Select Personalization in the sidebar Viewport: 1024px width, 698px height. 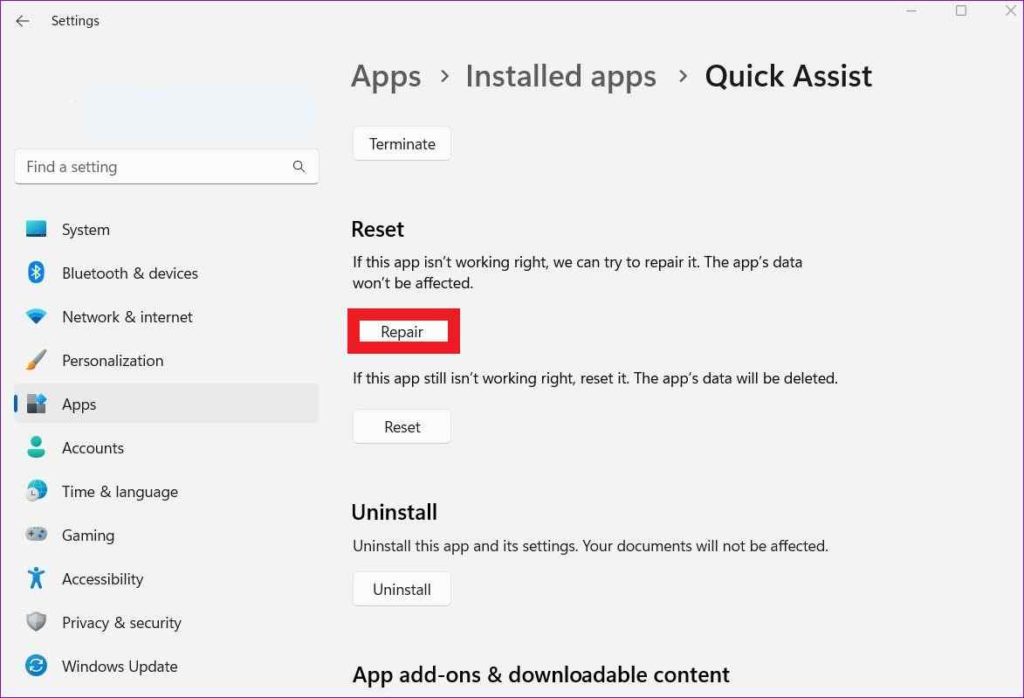[x=166, y=360]
